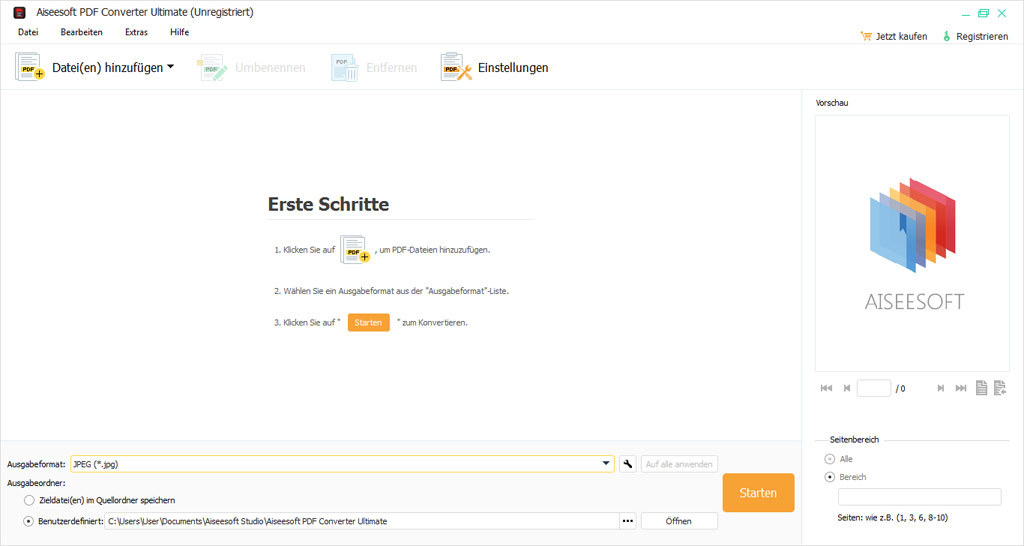Click the Jetzt kaufen link text

point(901,37)
